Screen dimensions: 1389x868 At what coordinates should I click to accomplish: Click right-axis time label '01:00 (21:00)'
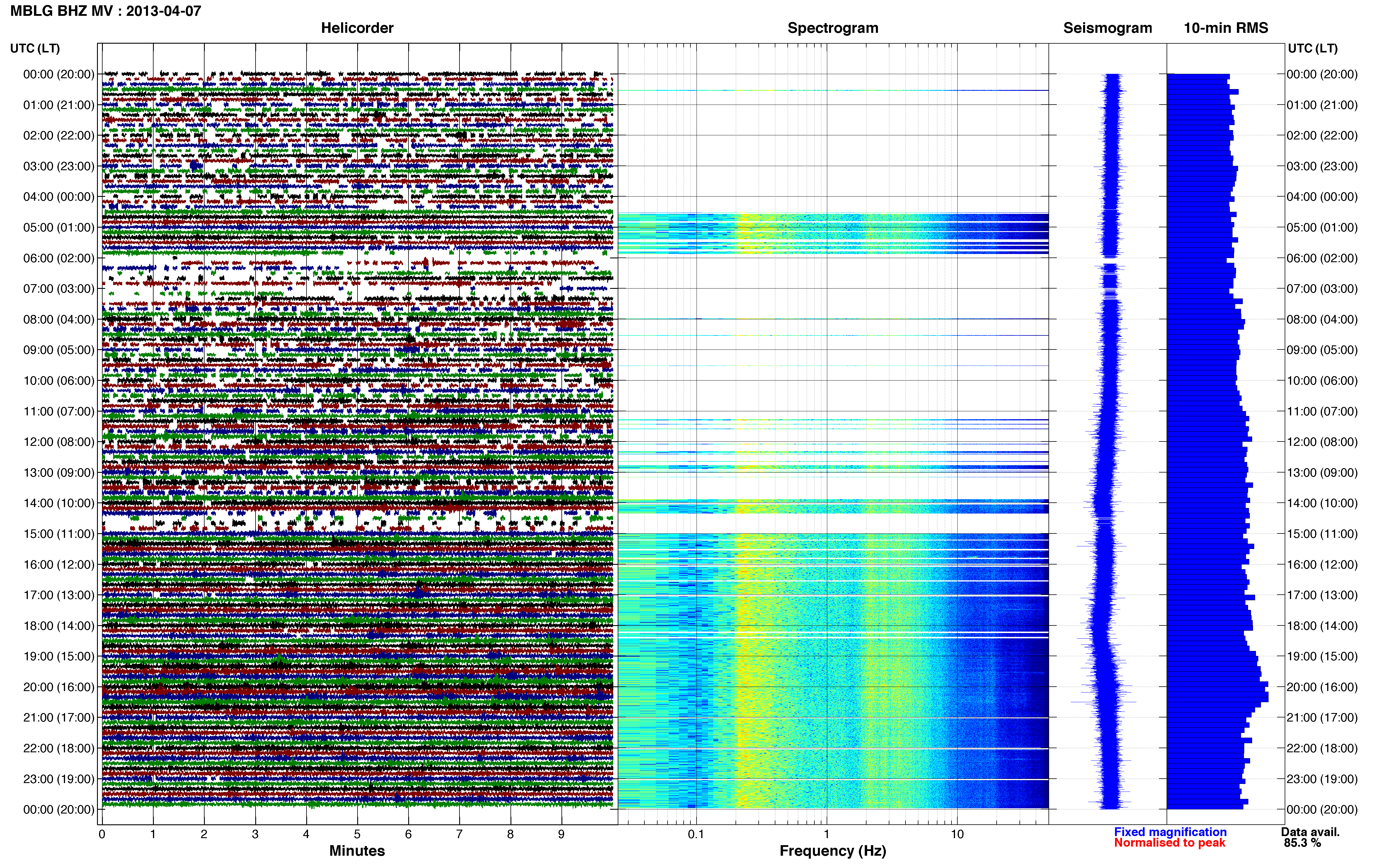point(1322,105)
